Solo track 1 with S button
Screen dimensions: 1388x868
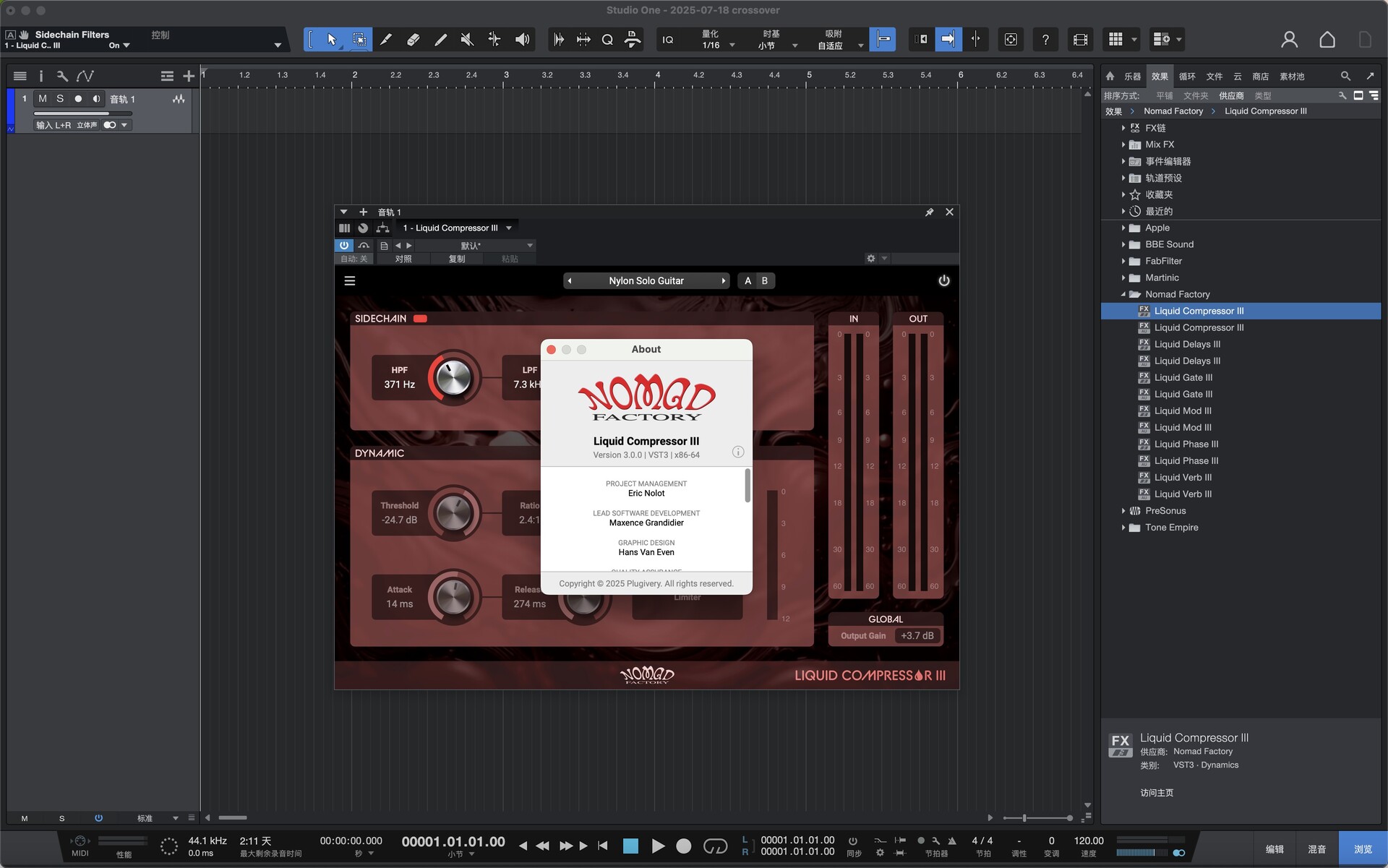(x=60, y=99)
